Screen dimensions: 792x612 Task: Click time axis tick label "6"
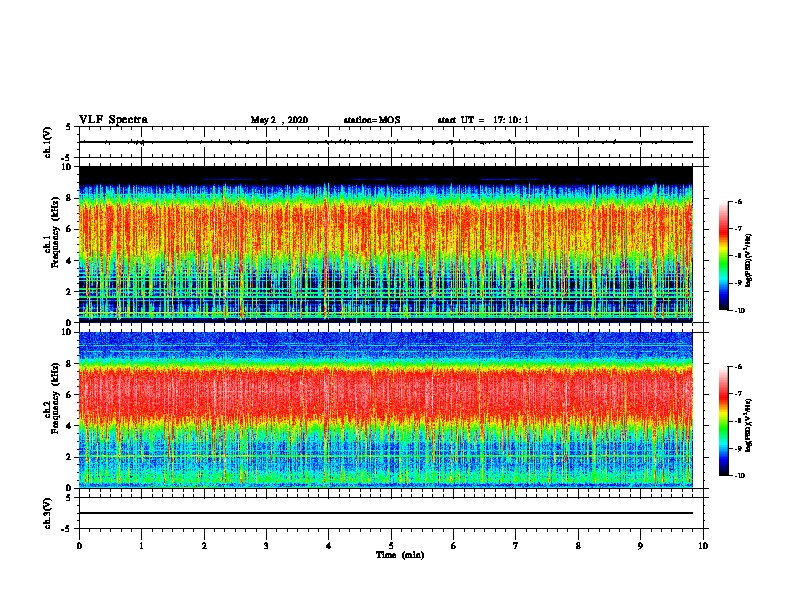[453, 546]
